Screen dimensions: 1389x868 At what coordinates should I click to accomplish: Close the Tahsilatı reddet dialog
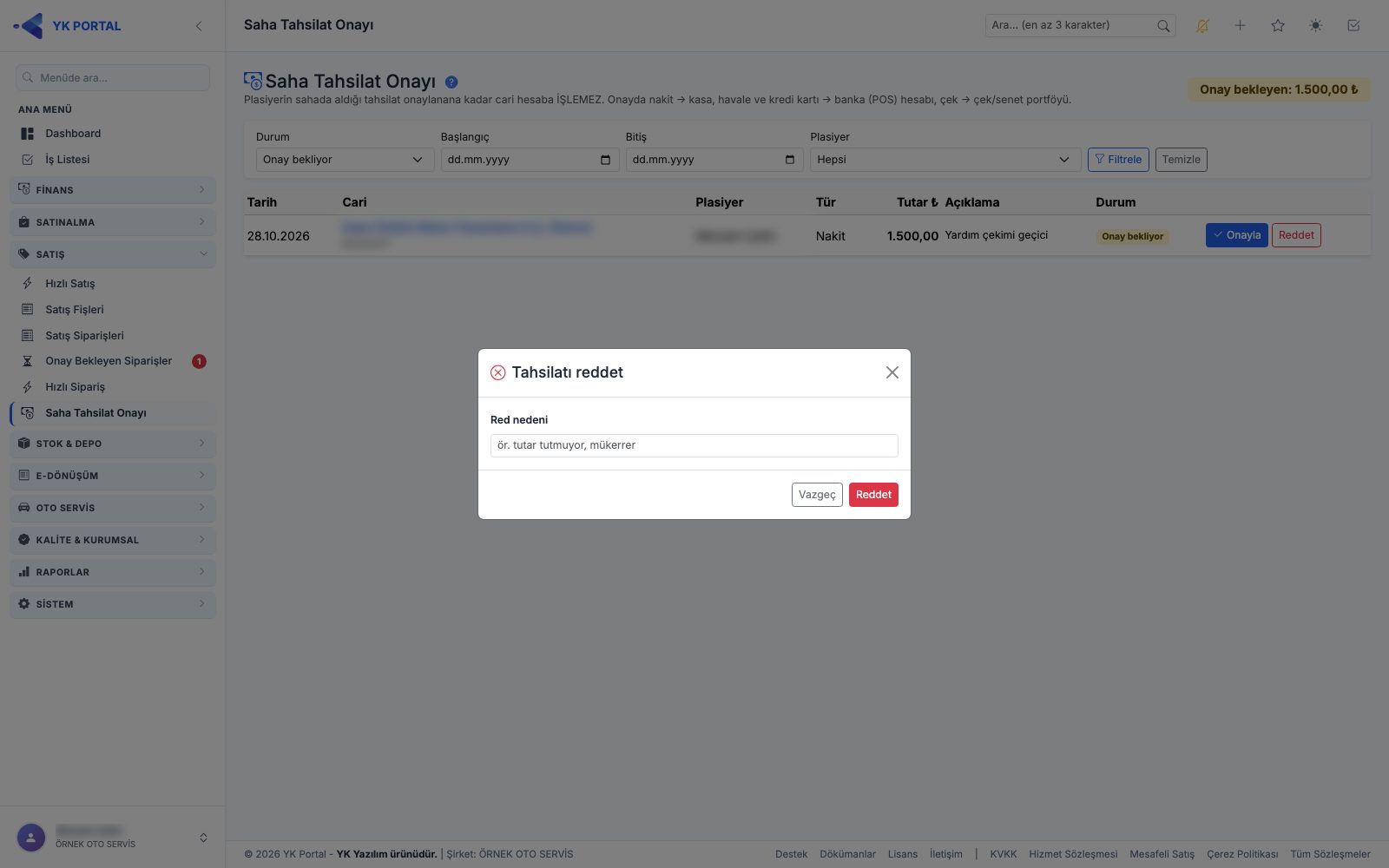[892, 372]
